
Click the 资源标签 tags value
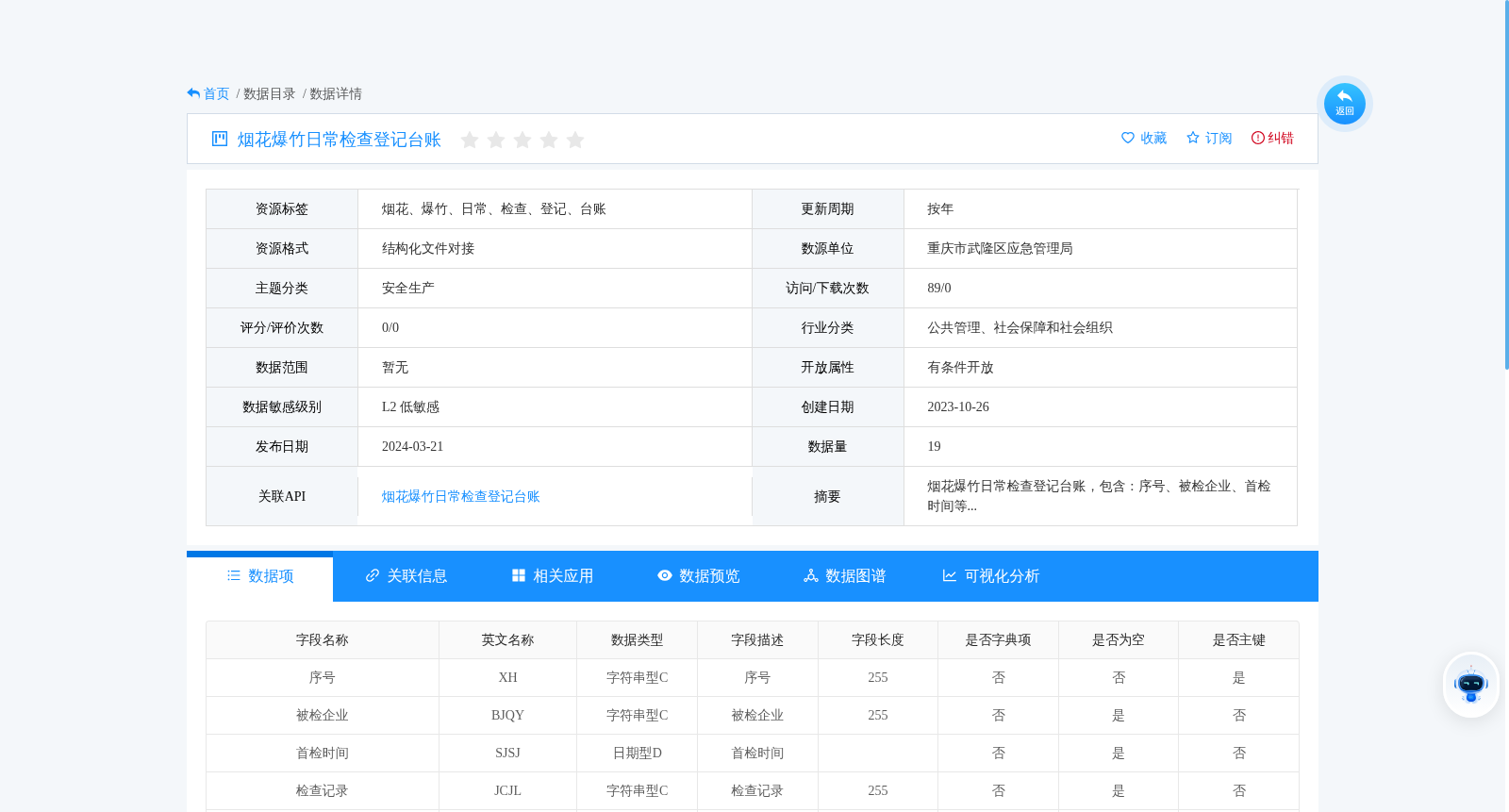tap(493, 208)
